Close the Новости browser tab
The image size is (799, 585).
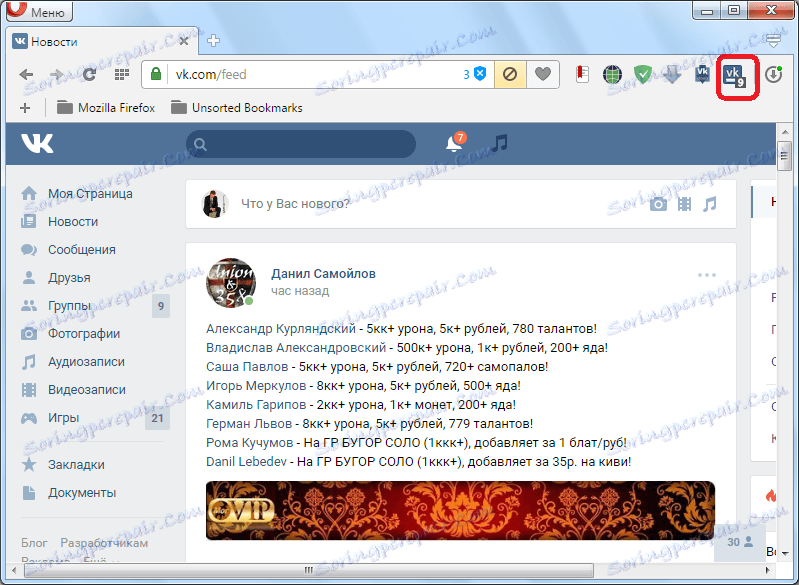point(184,41)
